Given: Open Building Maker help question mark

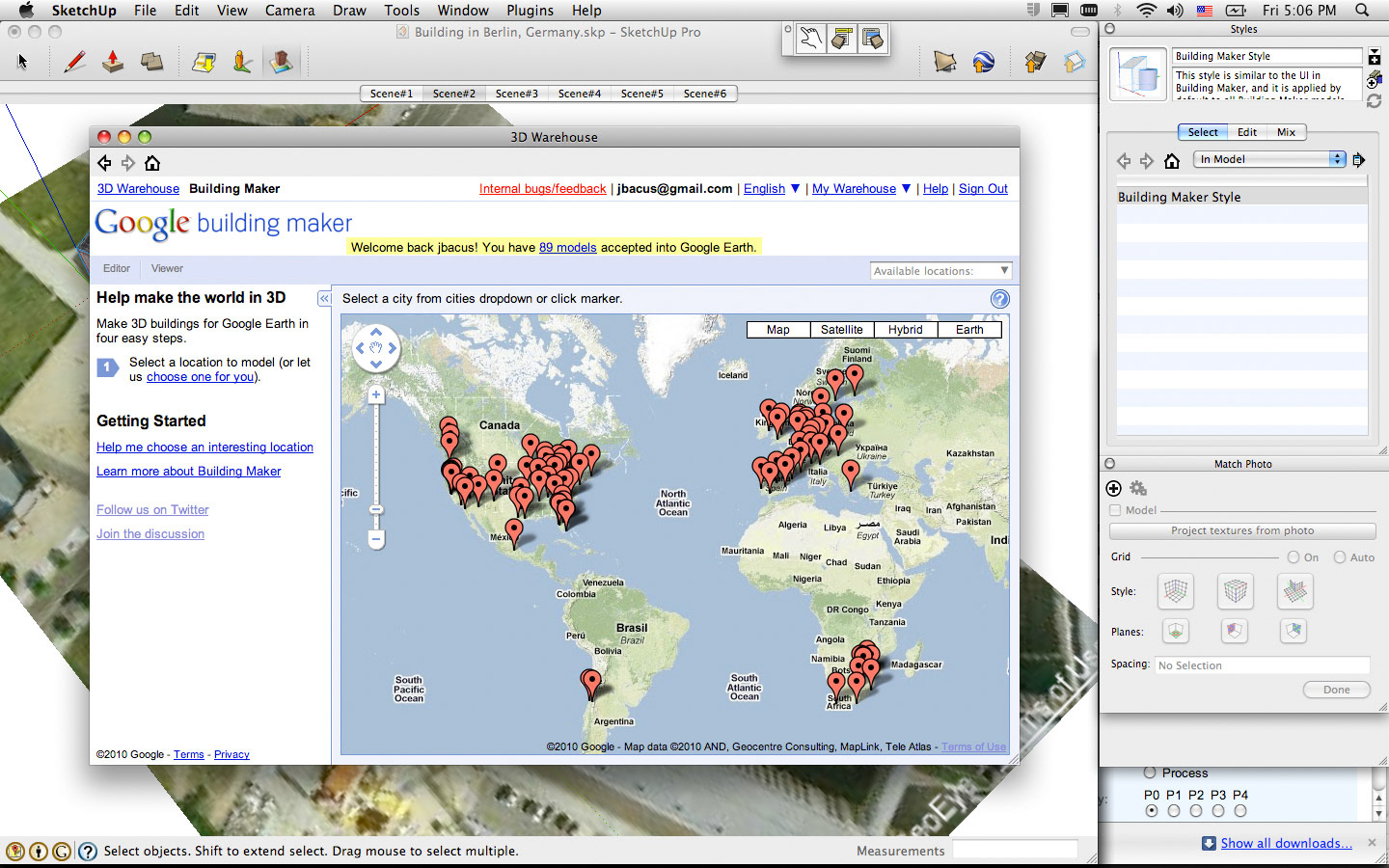Looking at the screenshot, I should point(1000,299).
